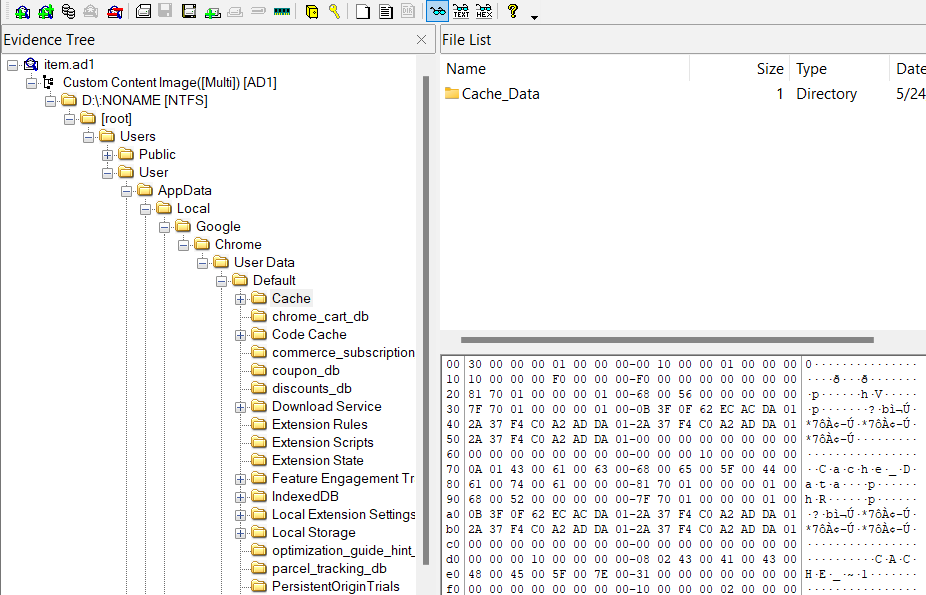Click the Export Files blank page icon
926x595 pixels.
363,11
